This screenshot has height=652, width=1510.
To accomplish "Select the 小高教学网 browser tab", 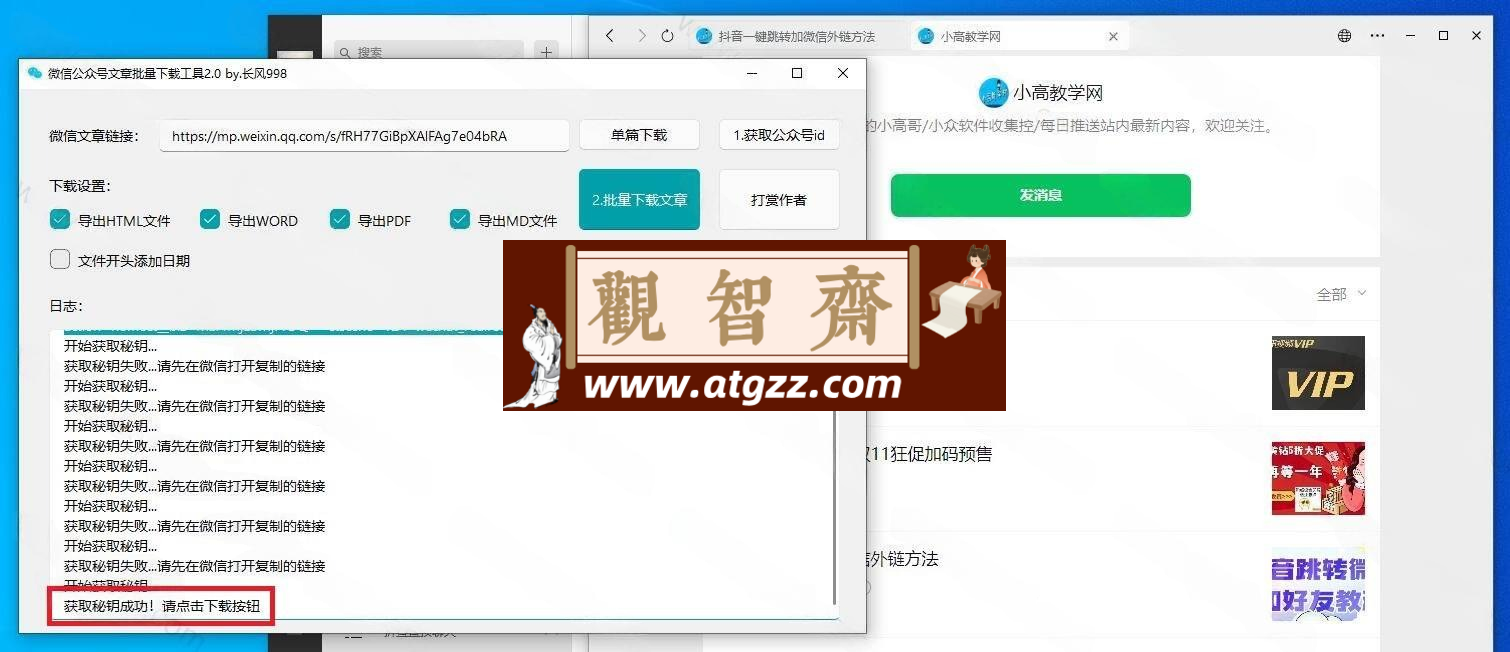I will [x=1018, y=37].
